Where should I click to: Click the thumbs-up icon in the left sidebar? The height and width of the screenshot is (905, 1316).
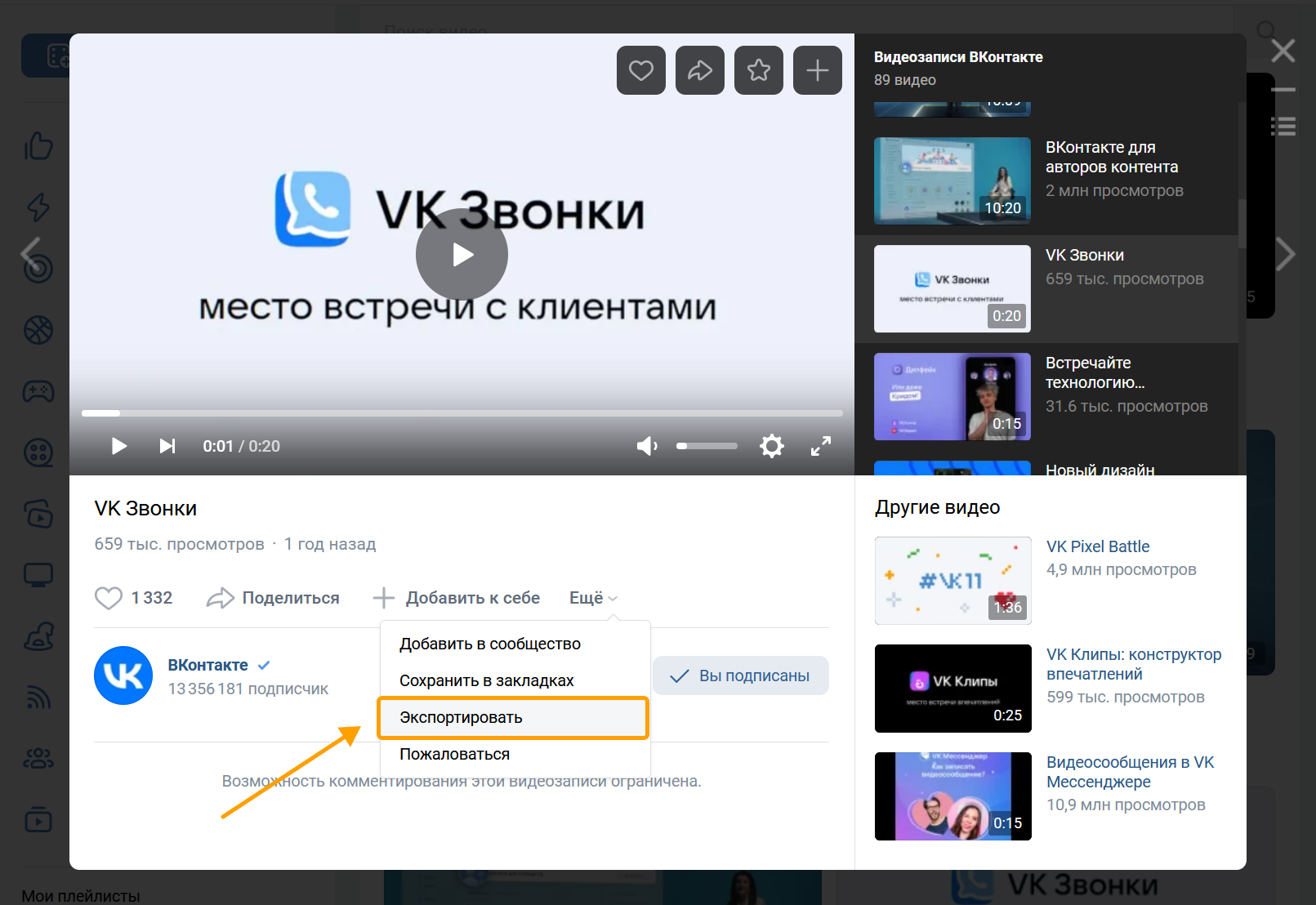(38, 146)
